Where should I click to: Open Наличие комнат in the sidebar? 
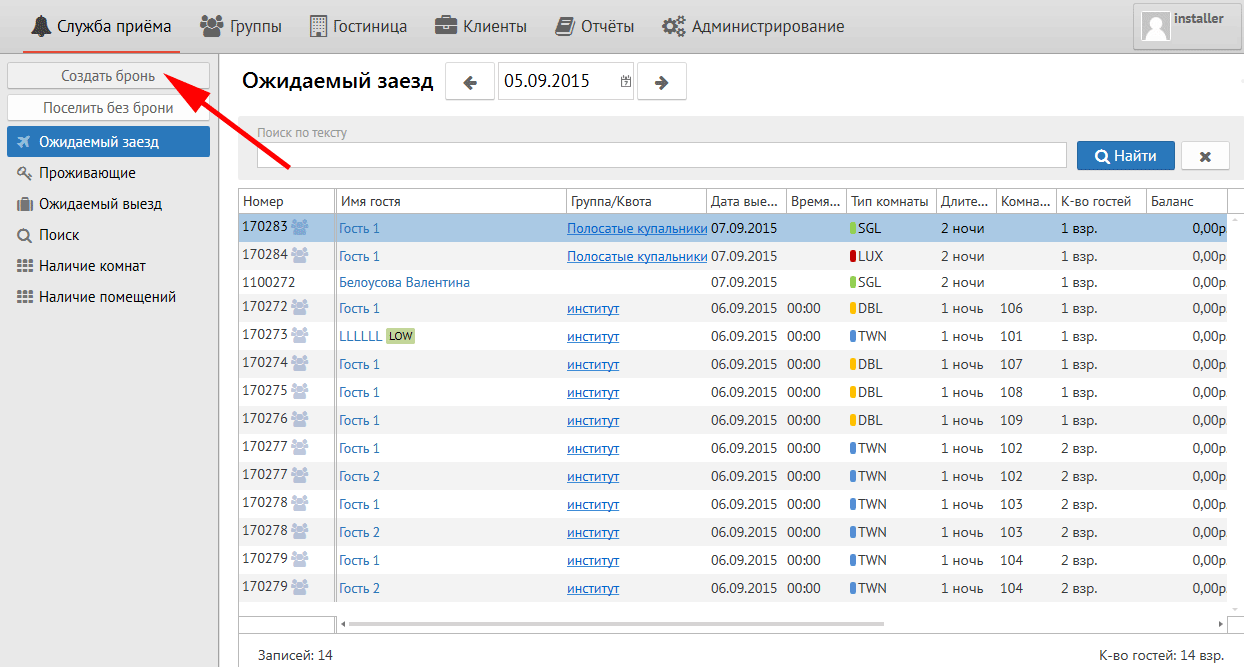click(x=92, y=266)
